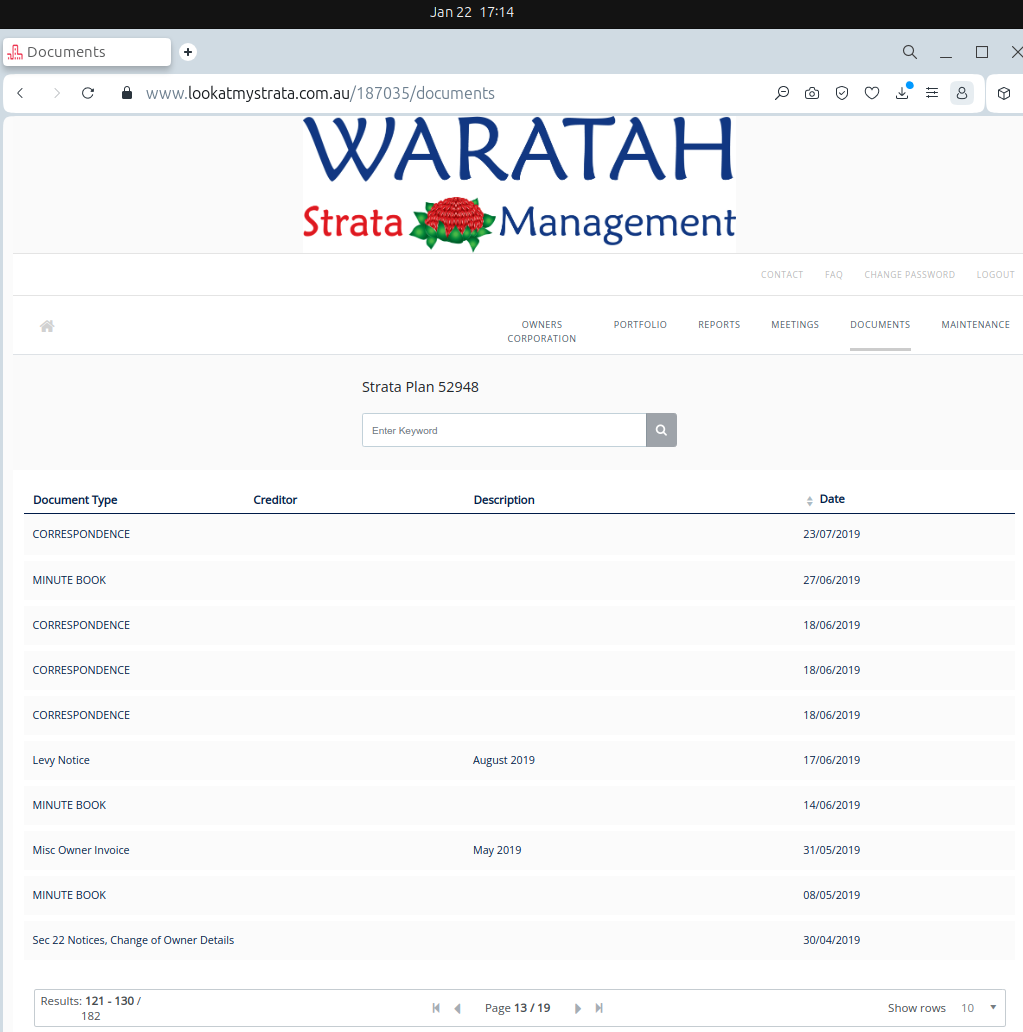Click the keyword search magnifier button
This screenshot has width=1023, height=1032.
pyautogui.click(x=661, y=430)
